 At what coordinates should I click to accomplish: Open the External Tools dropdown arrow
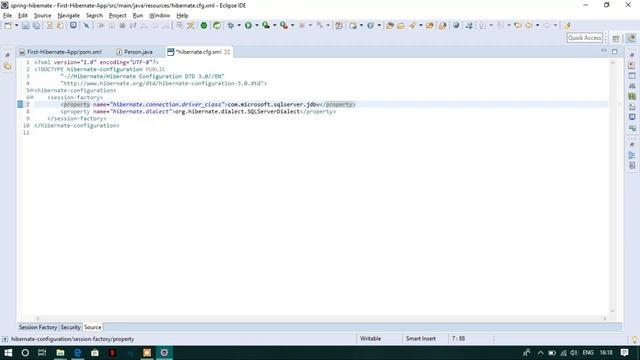click(x=292, y=25)
